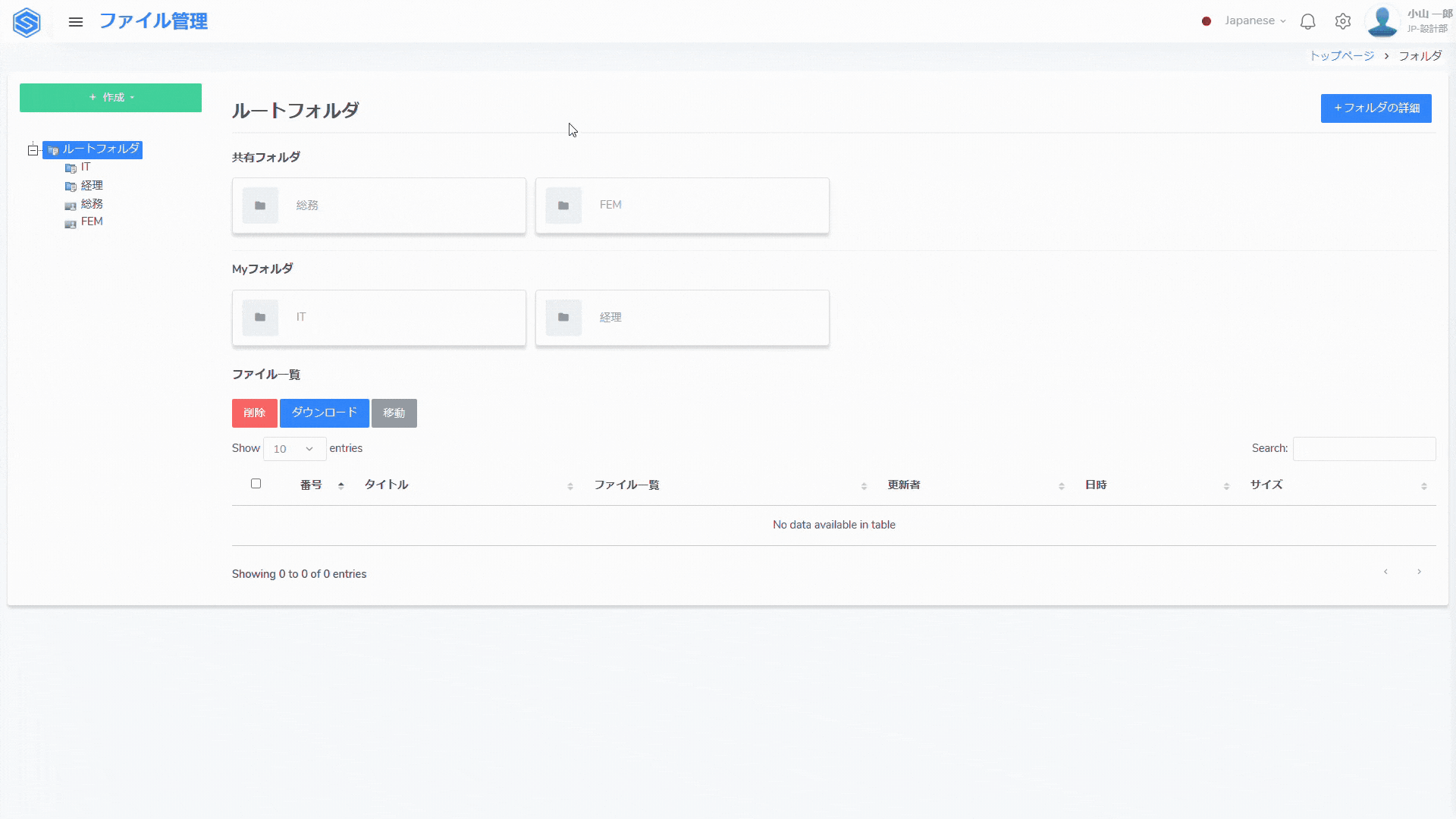This screenshot has height=819, width=1456.
Task: Open the hamburger navigation menu
Action: (76, 22)
